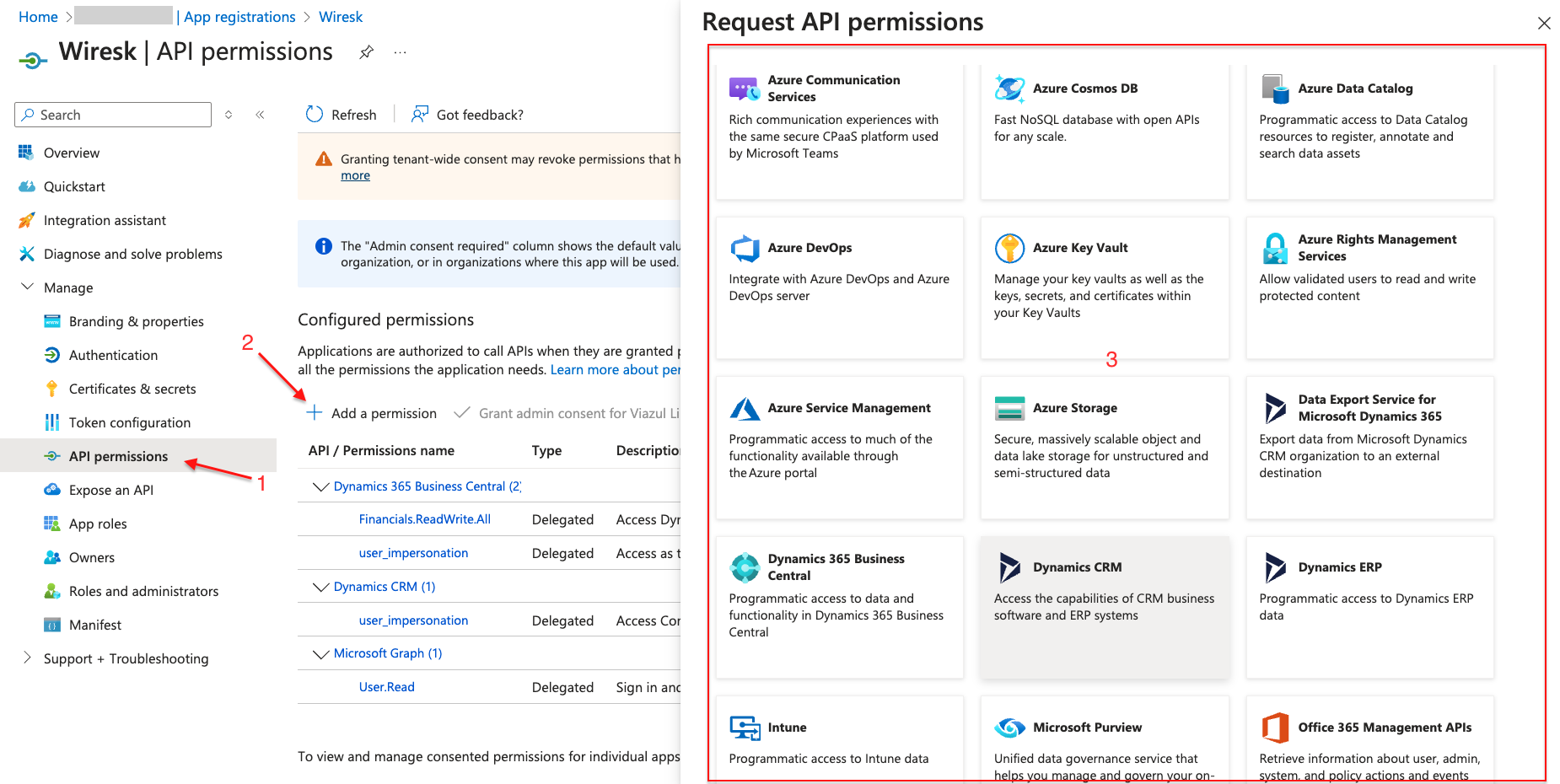Open Wiresk breadcrumb link
Viewport: 1560px width, 784px height.
[x=341, y=17]
